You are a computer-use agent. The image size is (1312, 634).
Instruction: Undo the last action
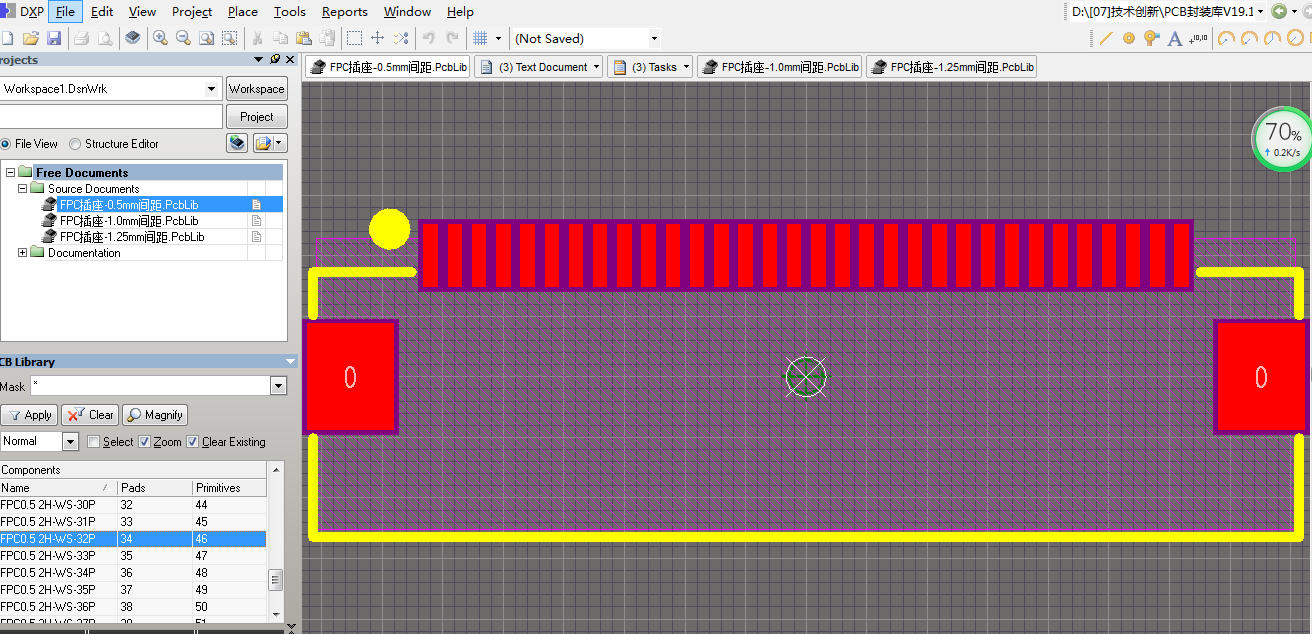[429, 38]
